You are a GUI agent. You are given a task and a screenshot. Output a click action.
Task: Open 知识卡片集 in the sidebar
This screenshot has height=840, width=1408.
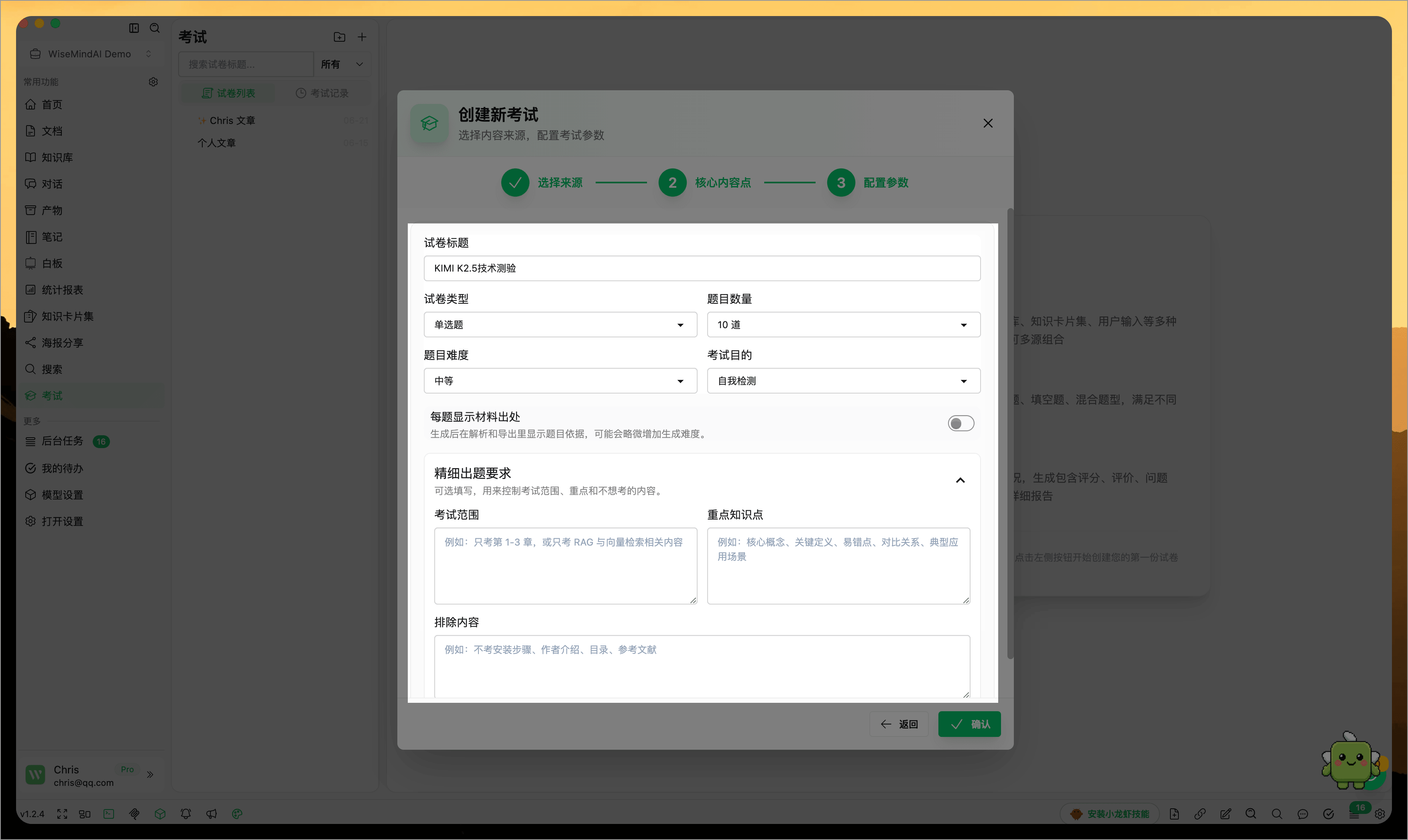coord(92,316)
